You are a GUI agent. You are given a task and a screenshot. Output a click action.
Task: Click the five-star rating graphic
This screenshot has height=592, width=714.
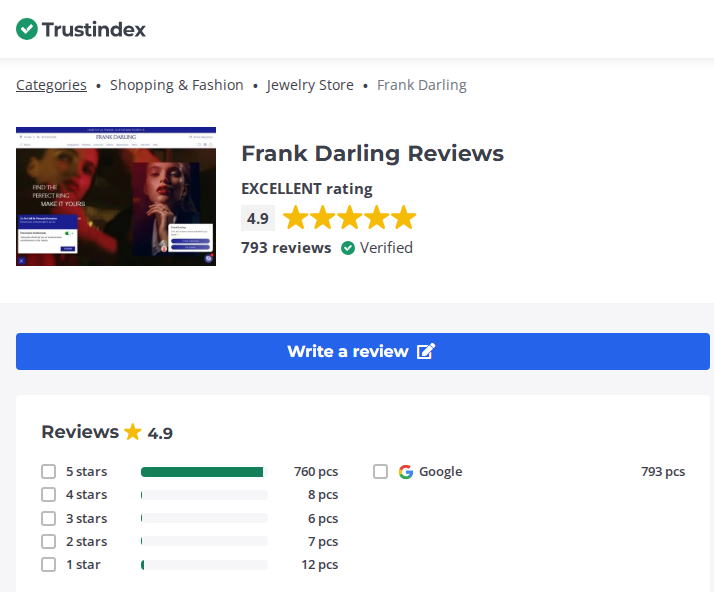349,217
